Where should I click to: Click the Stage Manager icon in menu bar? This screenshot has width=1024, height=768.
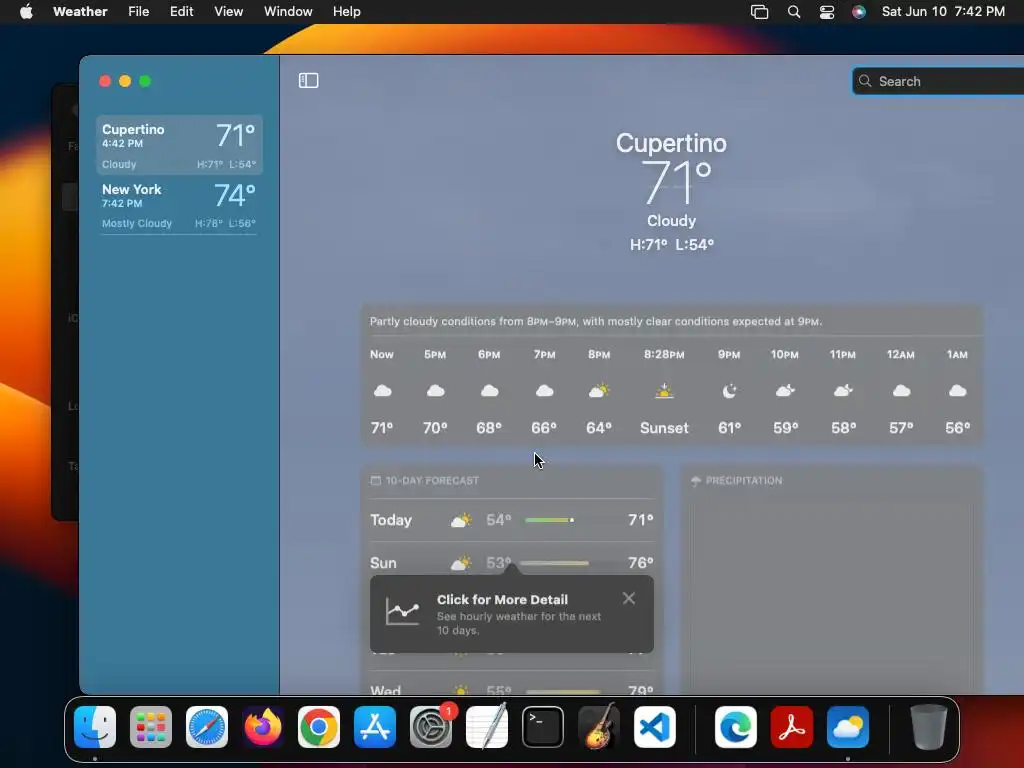[x=760, y=12]
